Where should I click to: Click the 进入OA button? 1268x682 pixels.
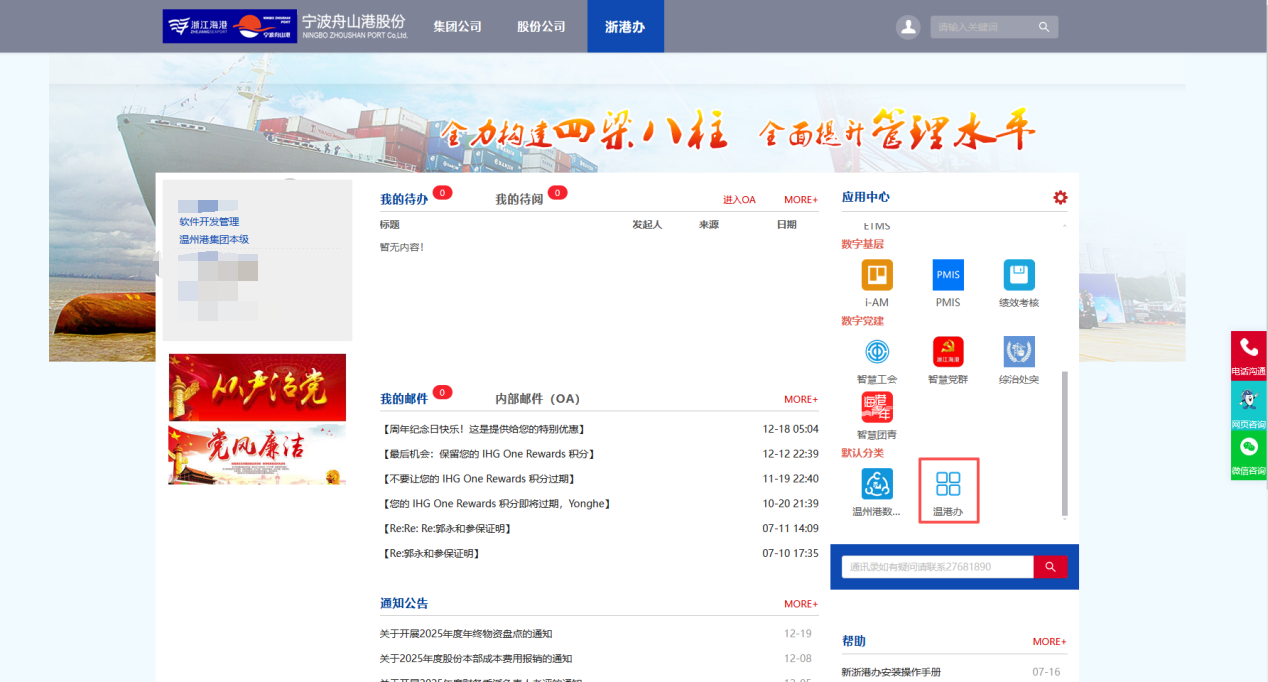[739, 199]
